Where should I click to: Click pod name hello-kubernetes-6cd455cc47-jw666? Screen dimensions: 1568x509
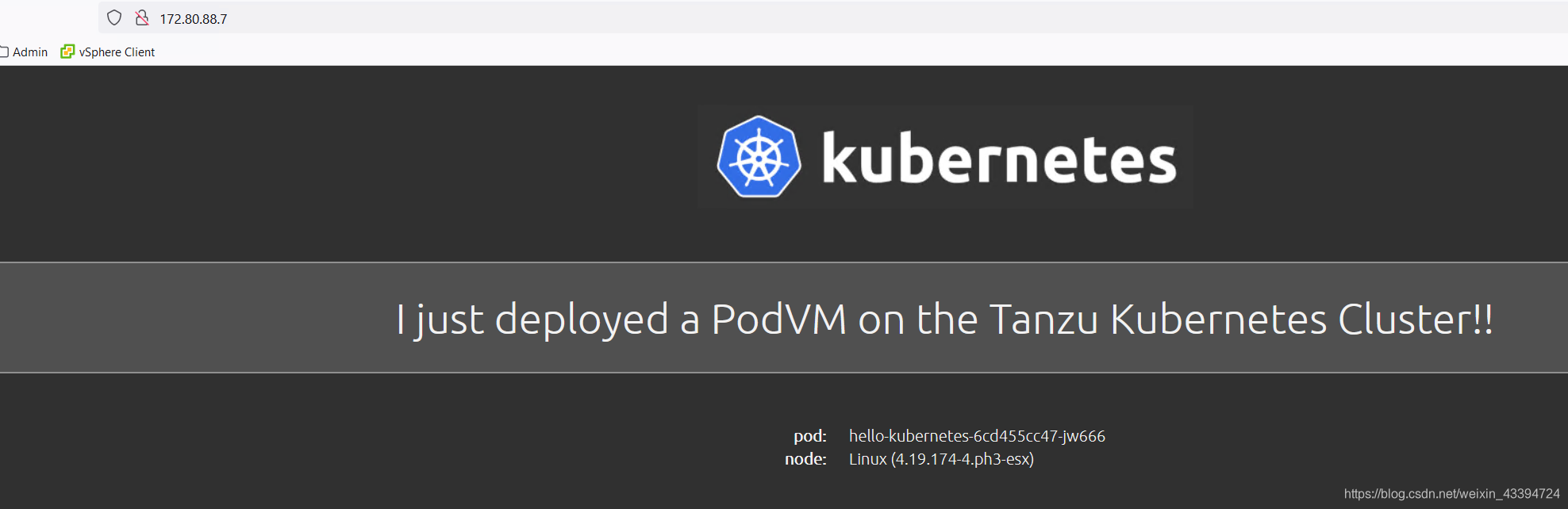[977, 436]
